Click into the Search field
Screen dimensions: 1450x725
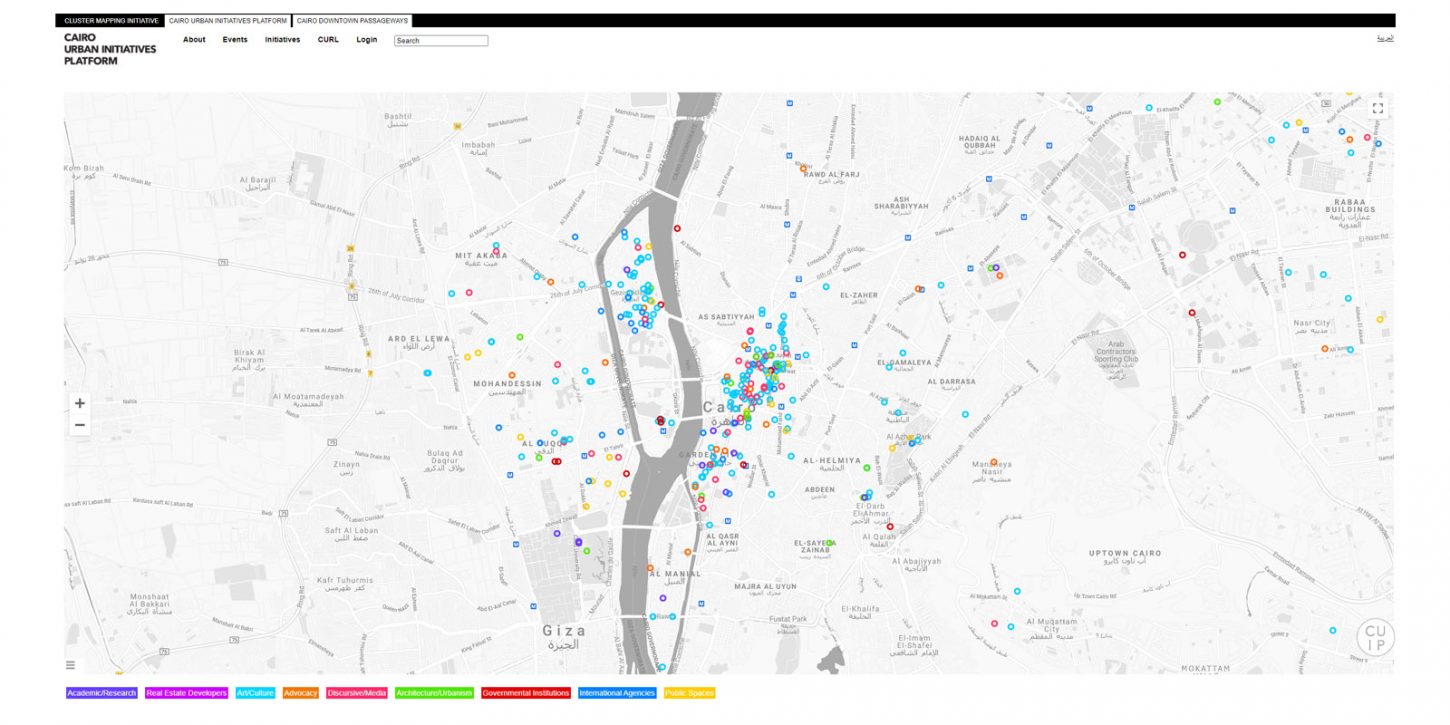point(441,41)
